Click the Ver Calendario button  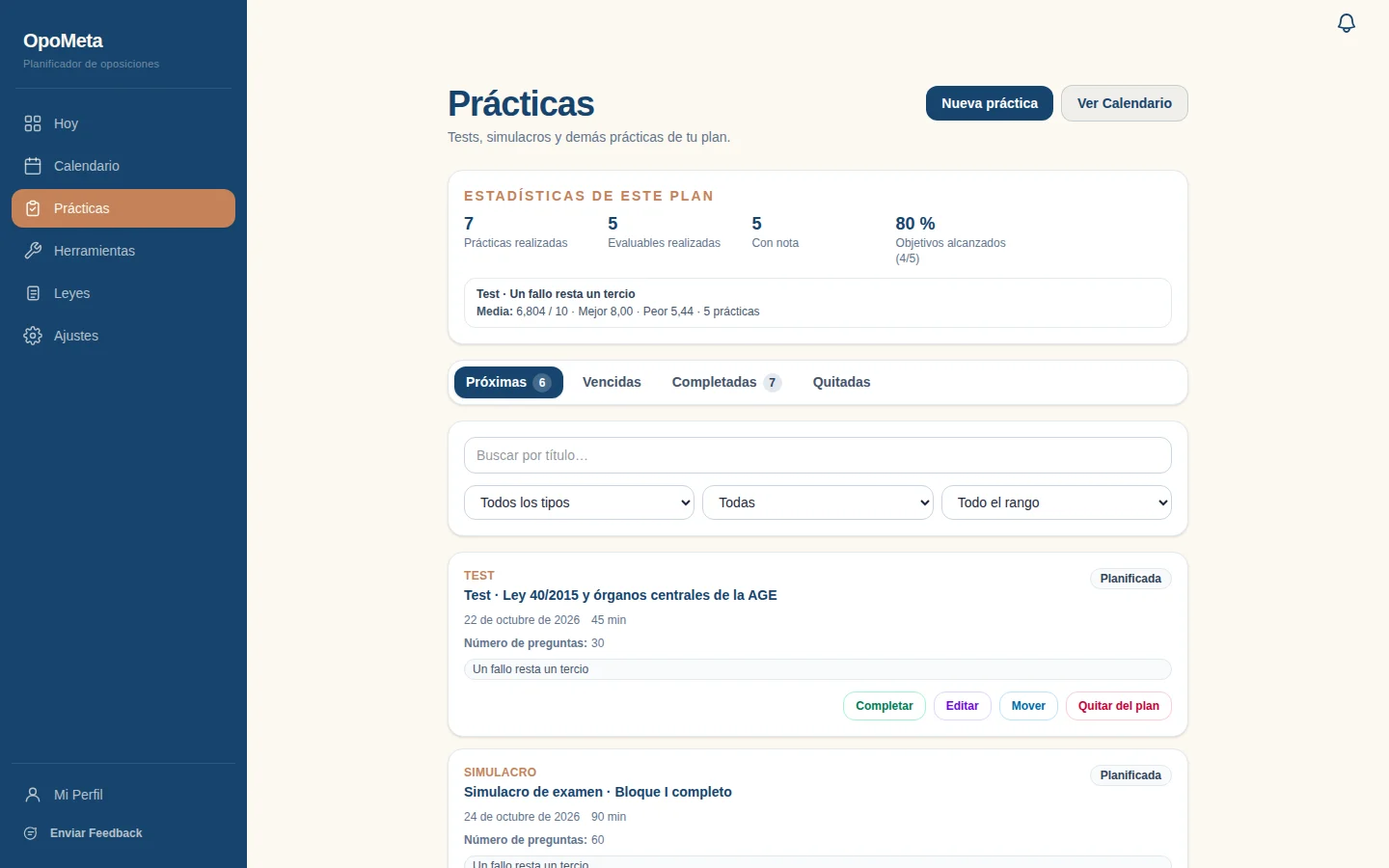click(1125, 103)
